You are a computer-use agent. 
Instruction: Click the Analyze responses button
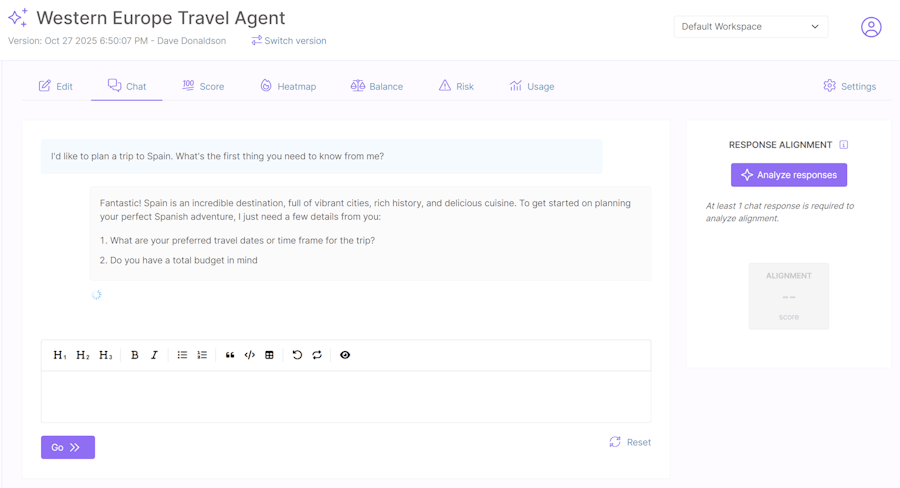[789, 175]
